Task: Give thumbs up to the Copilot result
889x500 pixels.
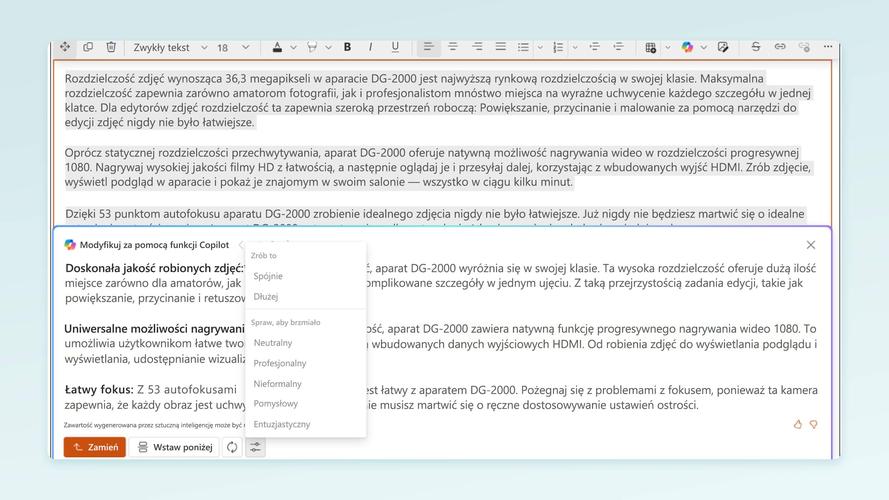Action: coord(798,424)
